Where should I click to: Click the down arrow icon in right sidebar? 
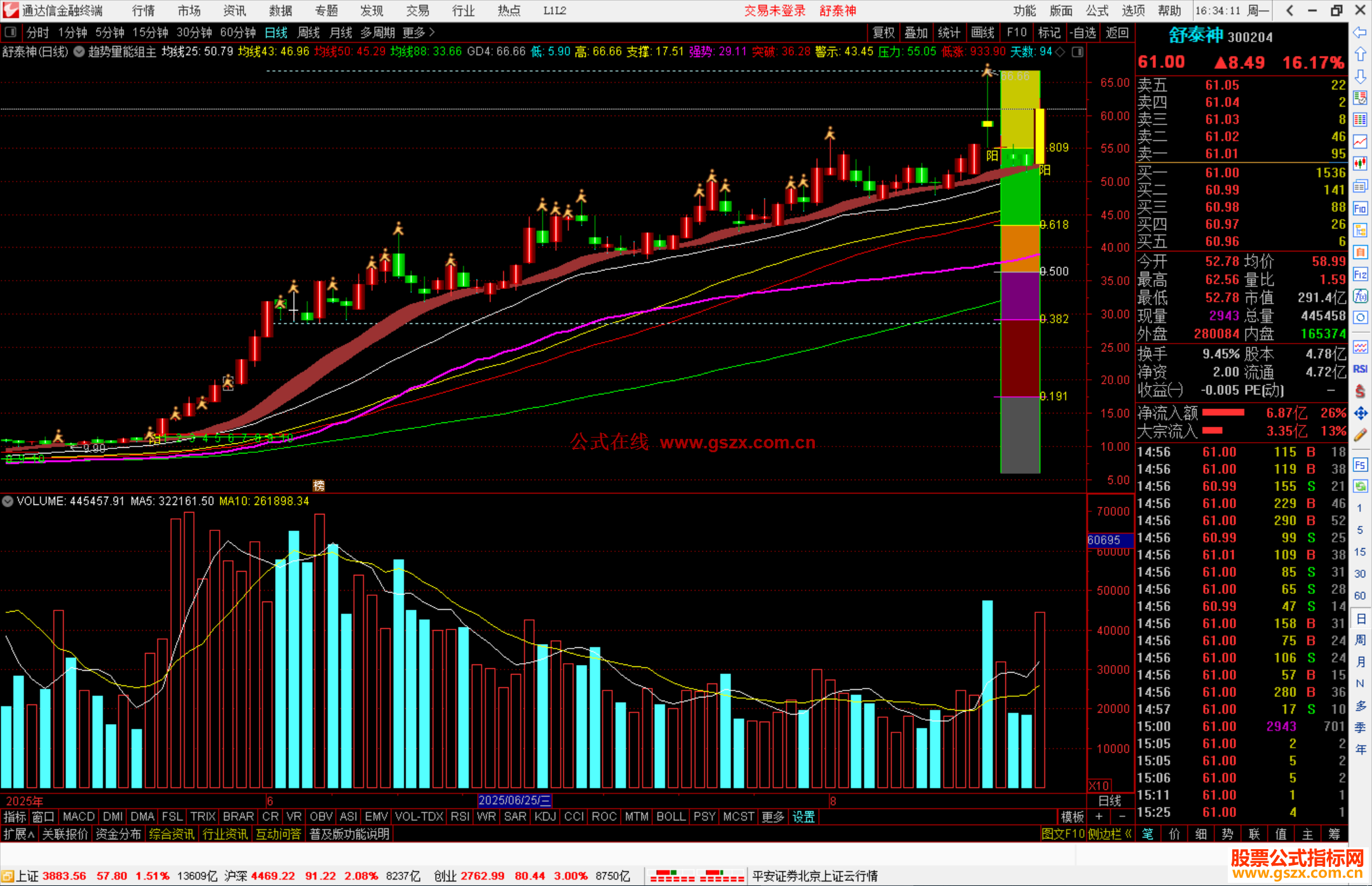(1360, 76)
